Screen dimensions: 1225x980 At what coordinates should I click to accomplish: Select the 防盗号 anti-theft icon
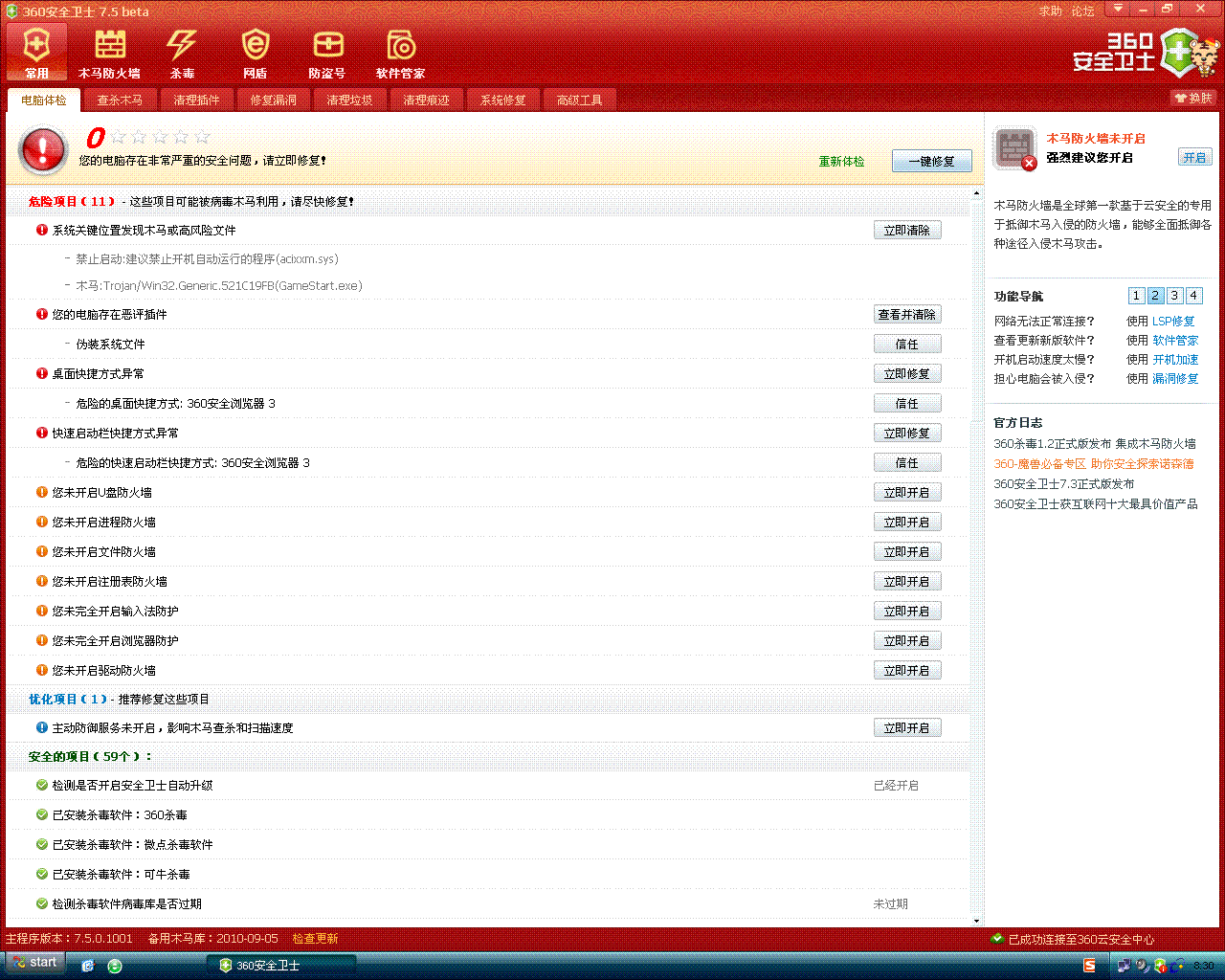(327, 54)
